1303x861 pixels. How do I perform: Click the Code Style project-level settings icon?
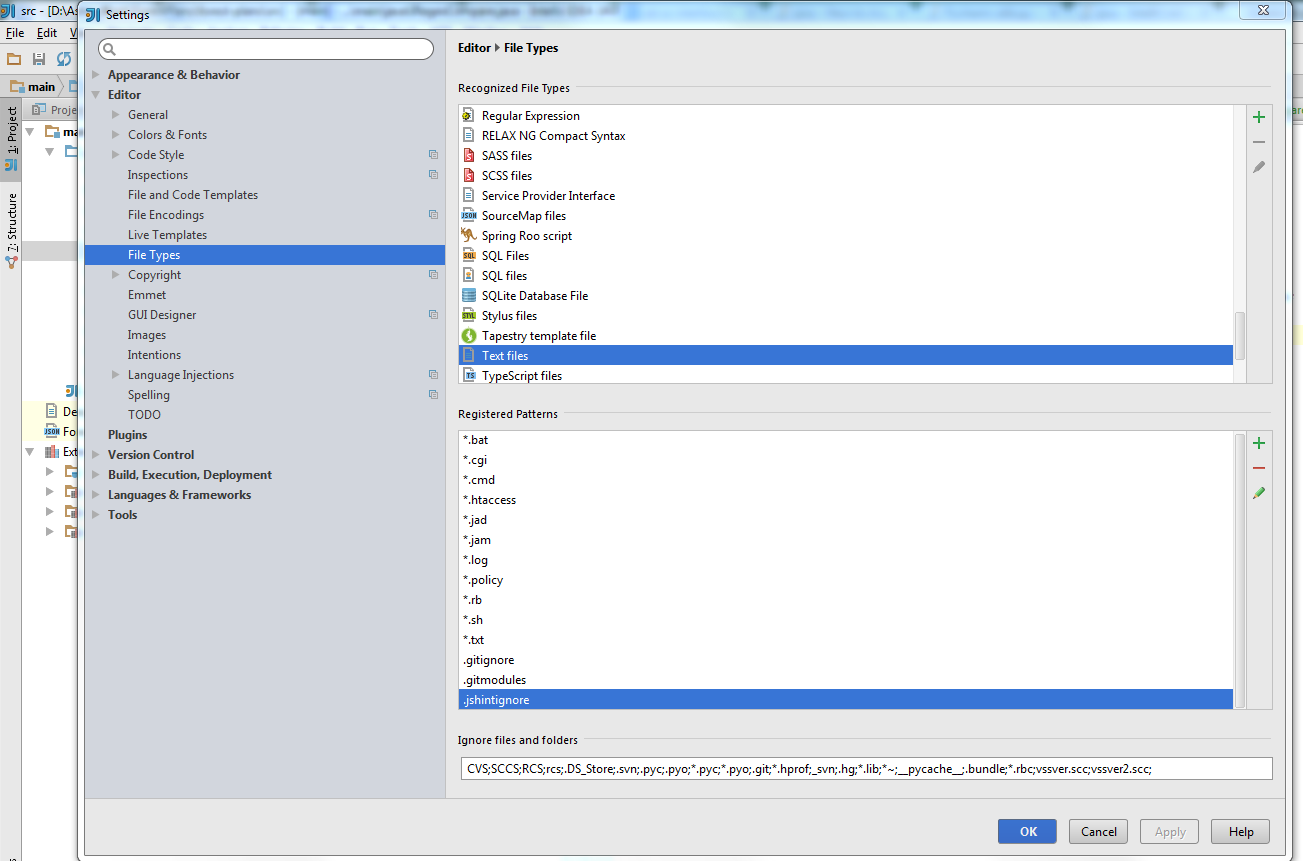point(433,155)
